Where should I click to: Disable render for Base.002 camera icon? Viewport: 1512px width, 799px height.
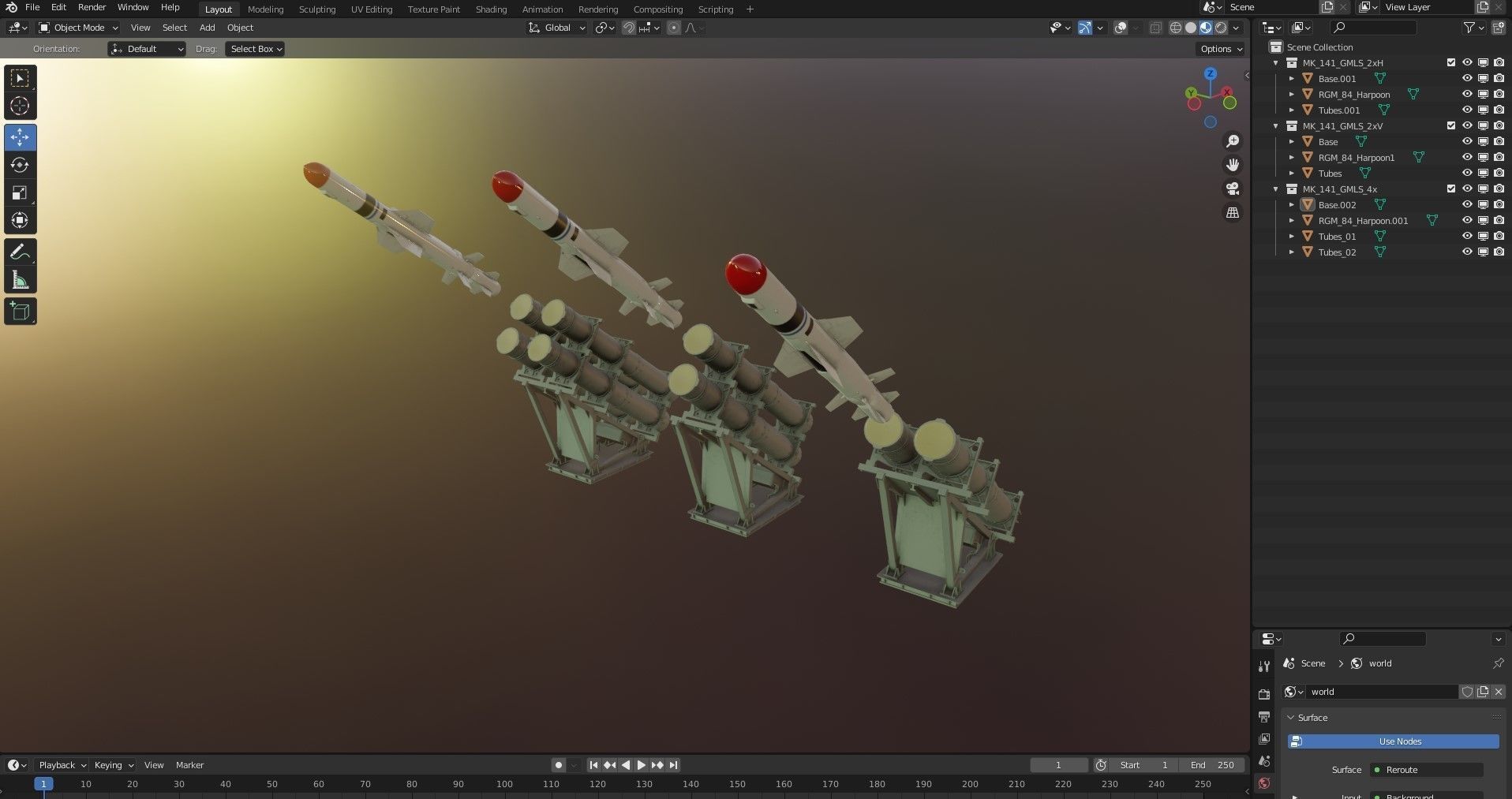click(x=1499, y=204)
